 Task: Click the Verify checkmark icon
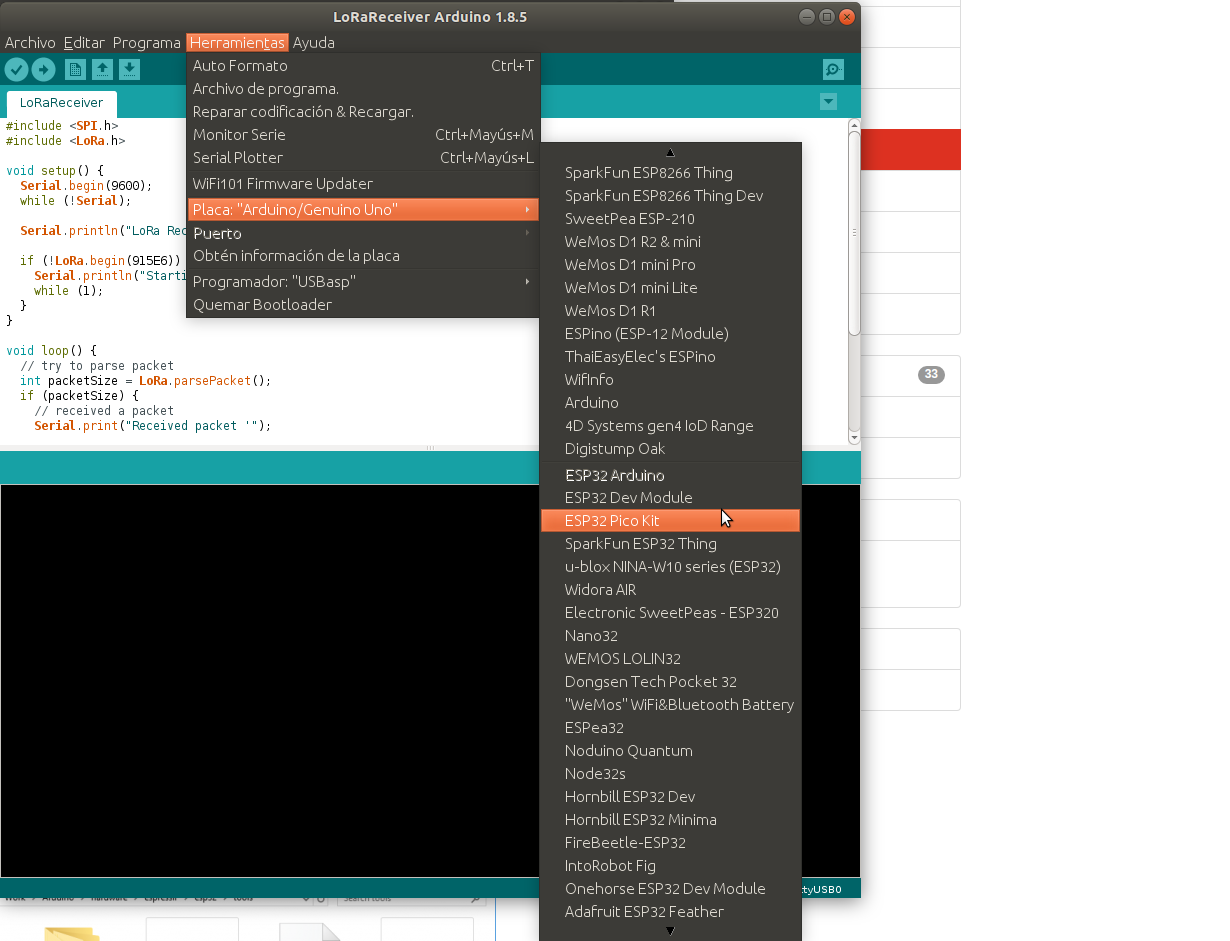click(x=16, y=69)
